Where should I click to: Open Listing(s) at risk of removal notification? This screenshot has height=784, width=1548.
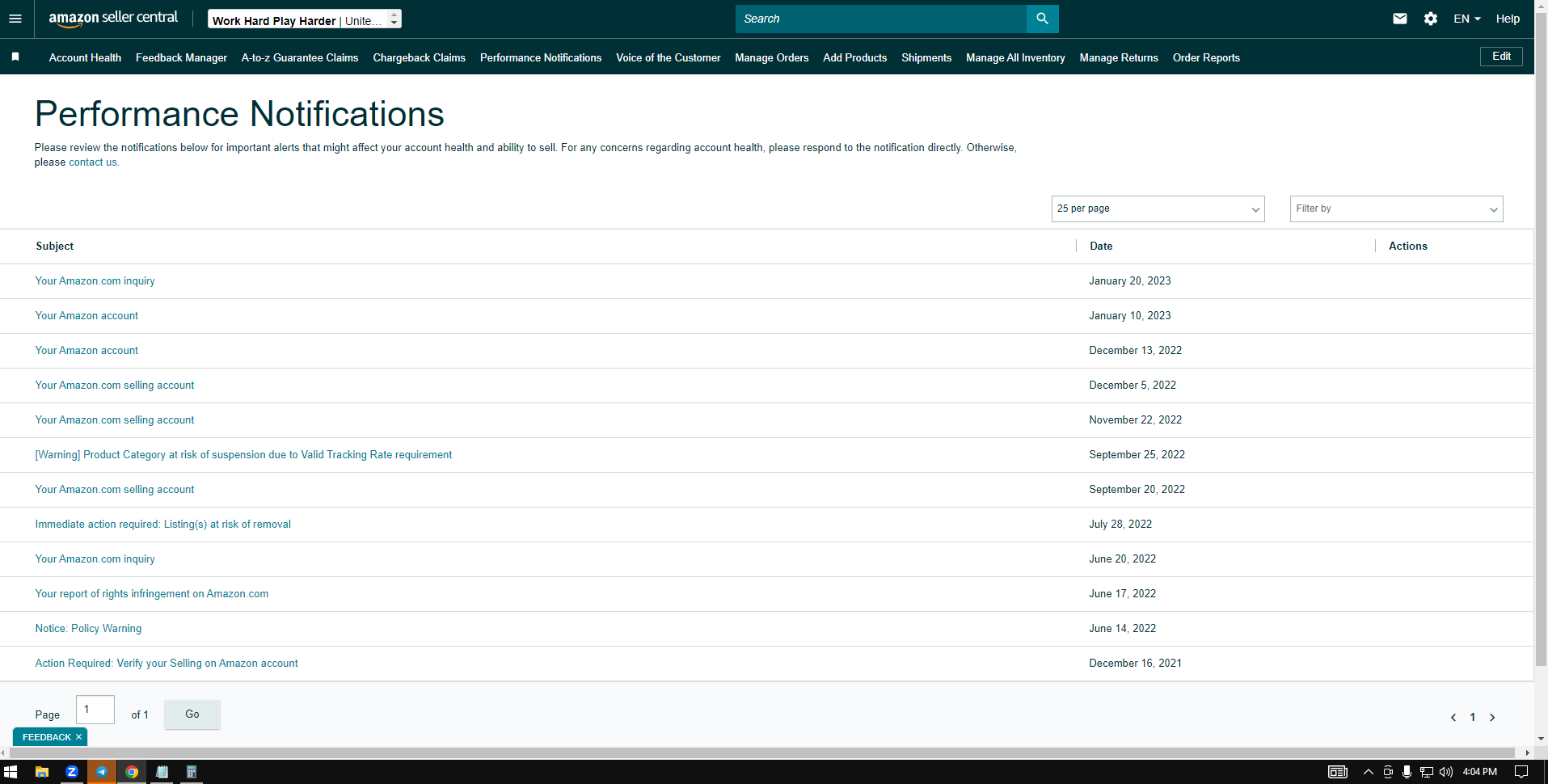click(x=162, y=525)
